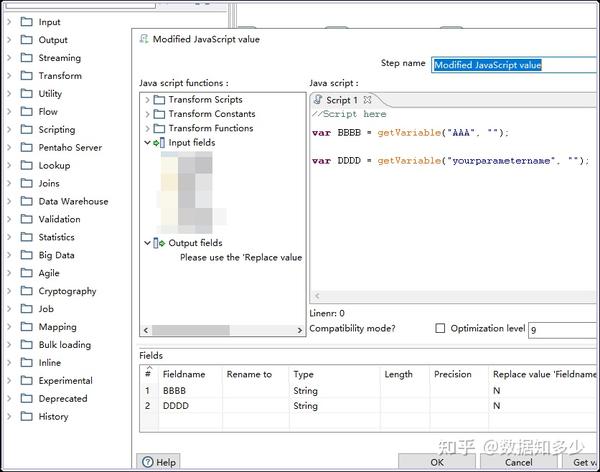The height and width of the screenshot is (472, 600).
Task: Click the Output fields arrow icon
Action: tap(159, 243)
